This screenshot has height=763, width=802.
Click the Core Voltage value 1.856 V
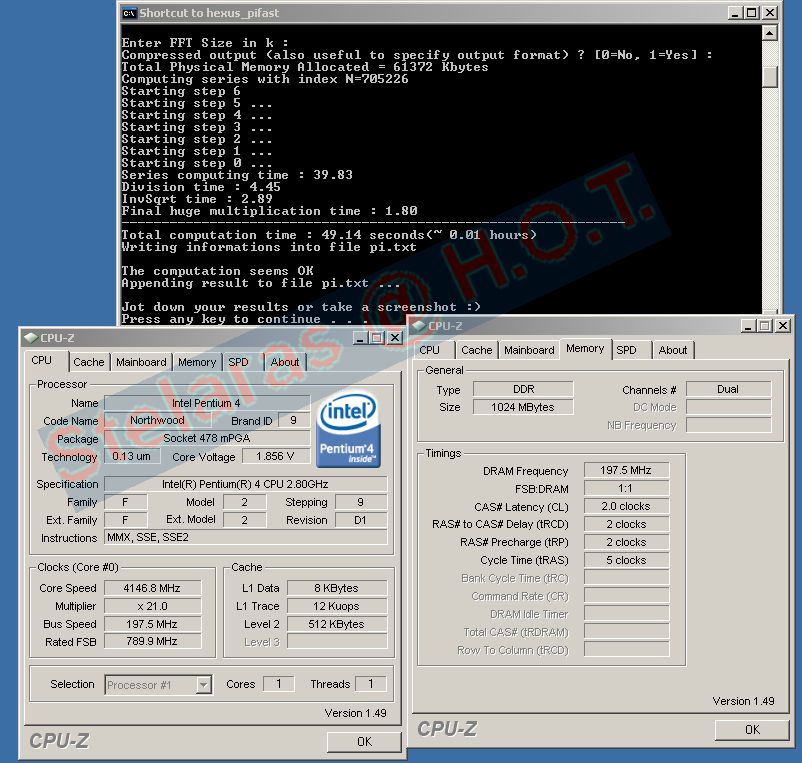pyautogui.click(x=276, y=456)
